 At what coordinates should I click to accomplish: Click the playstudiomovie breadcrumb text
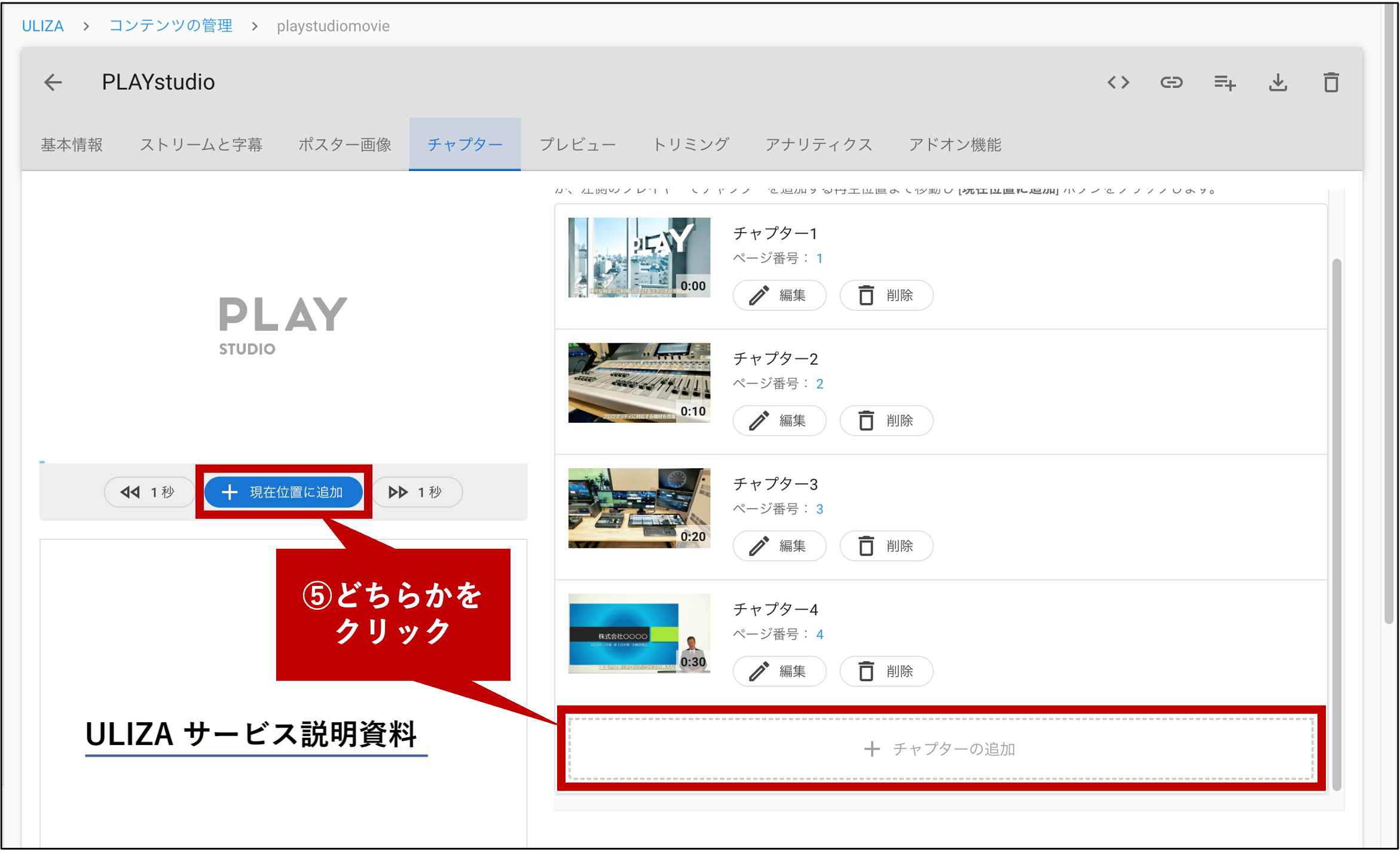[x=333, y=26]
